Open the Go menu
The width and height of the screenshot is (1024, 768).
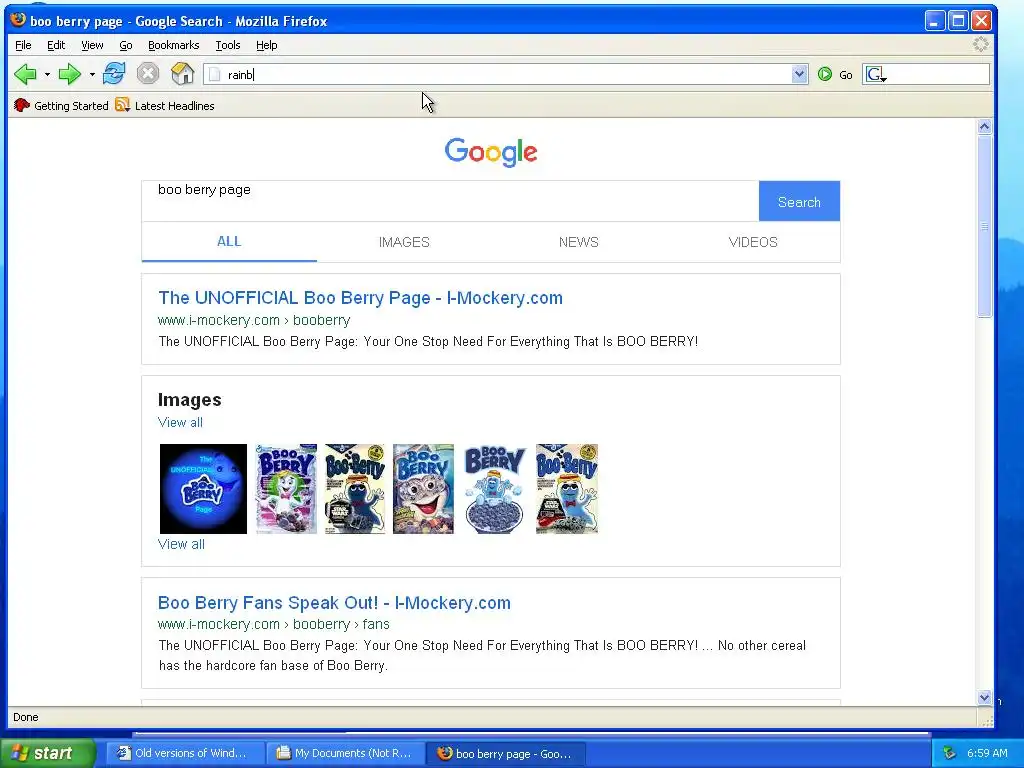coord(125,45)
